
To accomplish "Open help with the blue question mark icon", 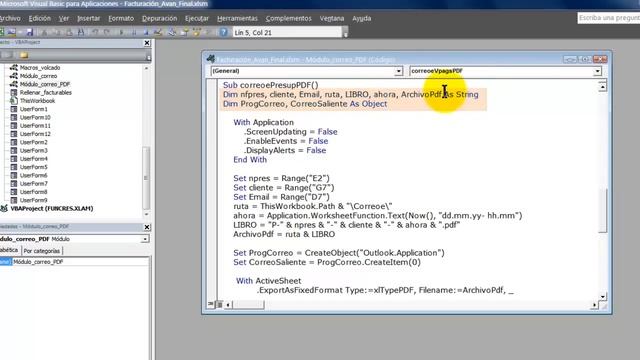I will (223, 32).
